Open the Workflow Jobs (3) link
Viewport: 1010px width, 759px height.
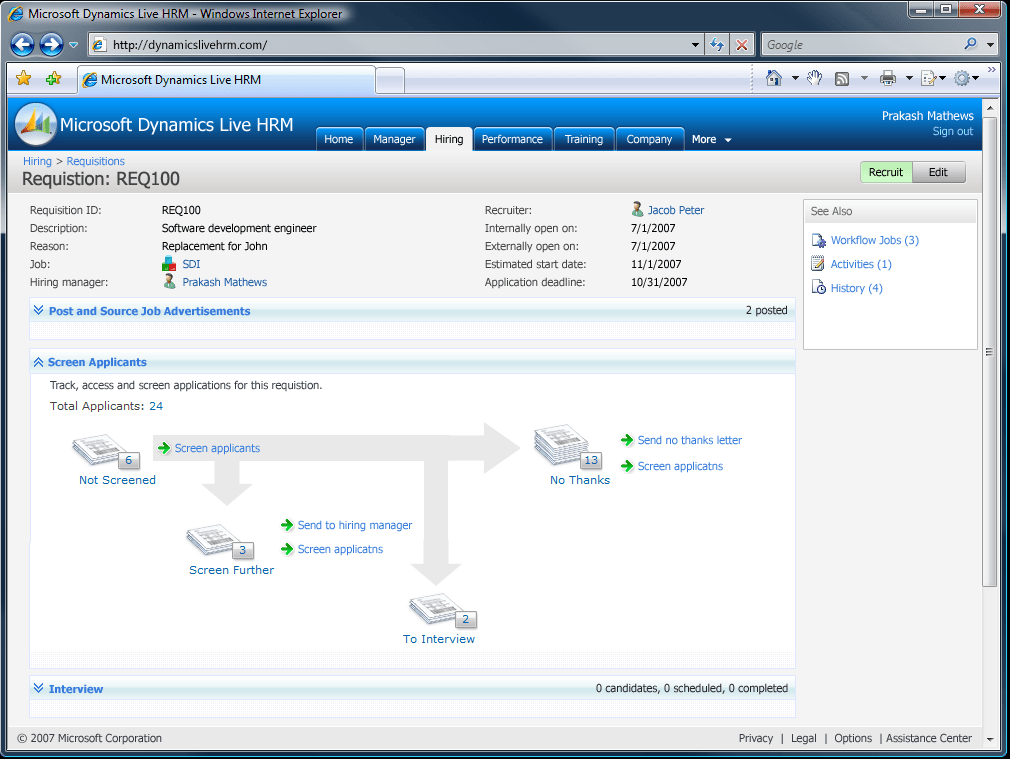coord(874,240)
